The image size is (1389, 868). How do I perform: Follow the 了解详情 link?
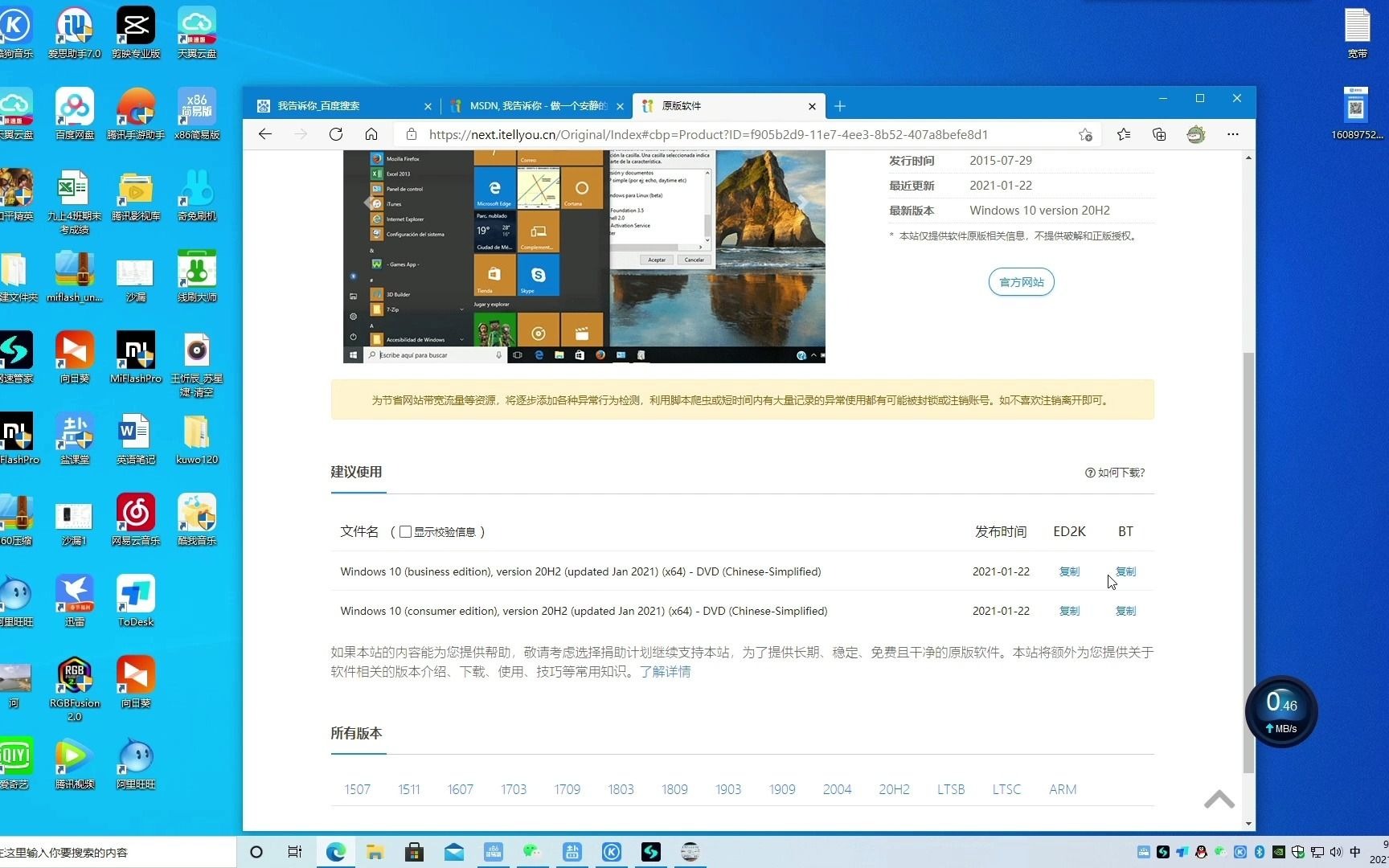[665, 672]
